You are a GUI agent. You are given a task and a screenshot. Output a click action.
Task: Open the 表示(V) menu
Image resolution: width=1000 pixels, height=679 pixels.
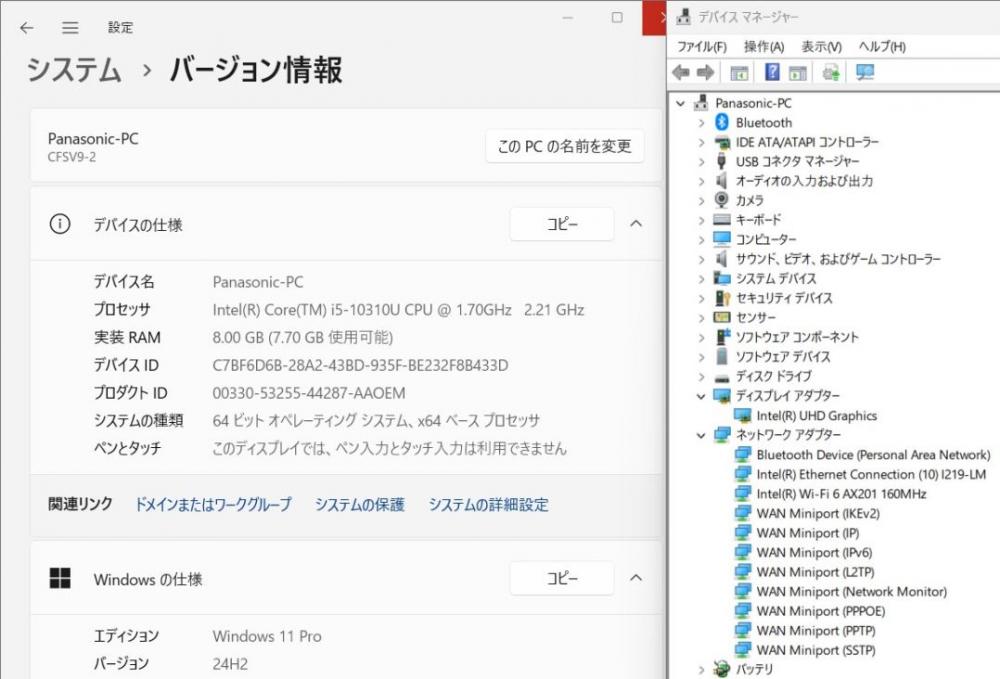821,47
